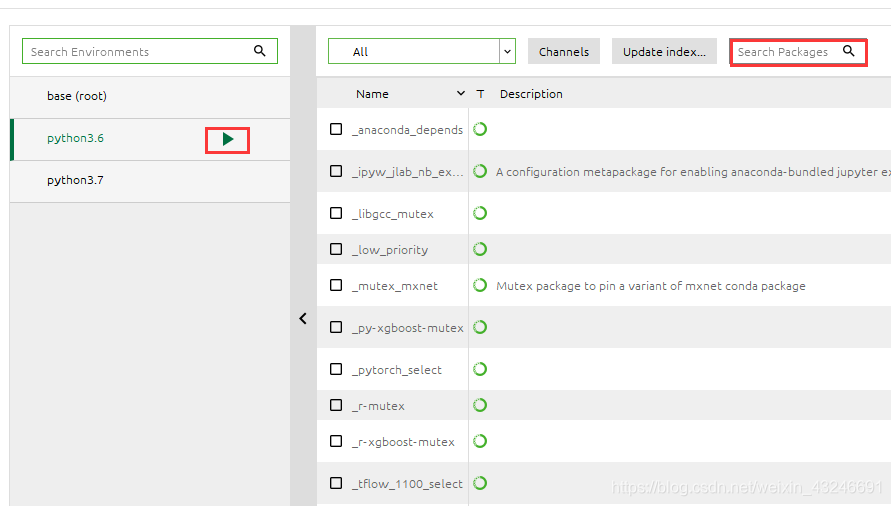The width and height of the screenshot is (891, 506).
Task: Click the _mutex_mxnet package name
Action: pos(395,286)
